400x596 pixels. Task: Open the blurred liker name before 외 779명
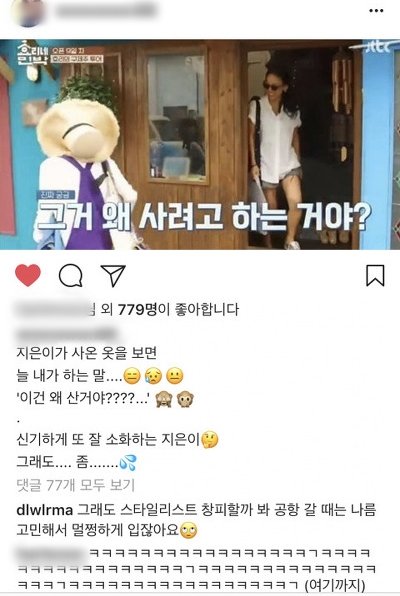[x=55, y=309]
